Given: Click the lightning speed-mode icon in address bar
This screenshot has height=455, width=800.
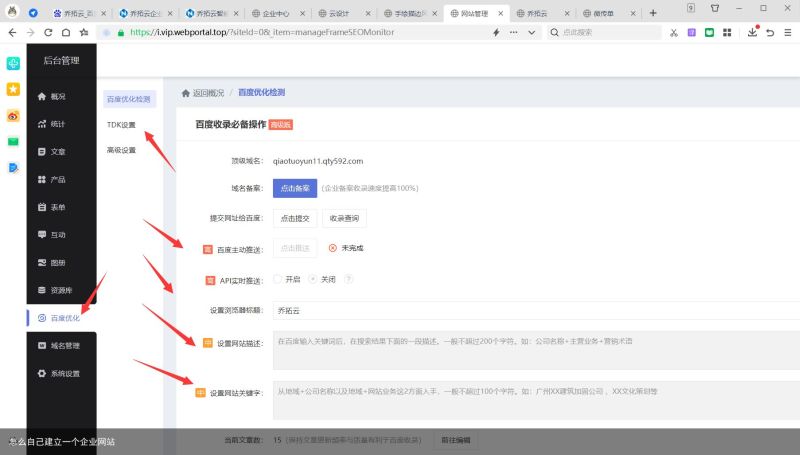Looking at the screenshot, I should 496,32.
